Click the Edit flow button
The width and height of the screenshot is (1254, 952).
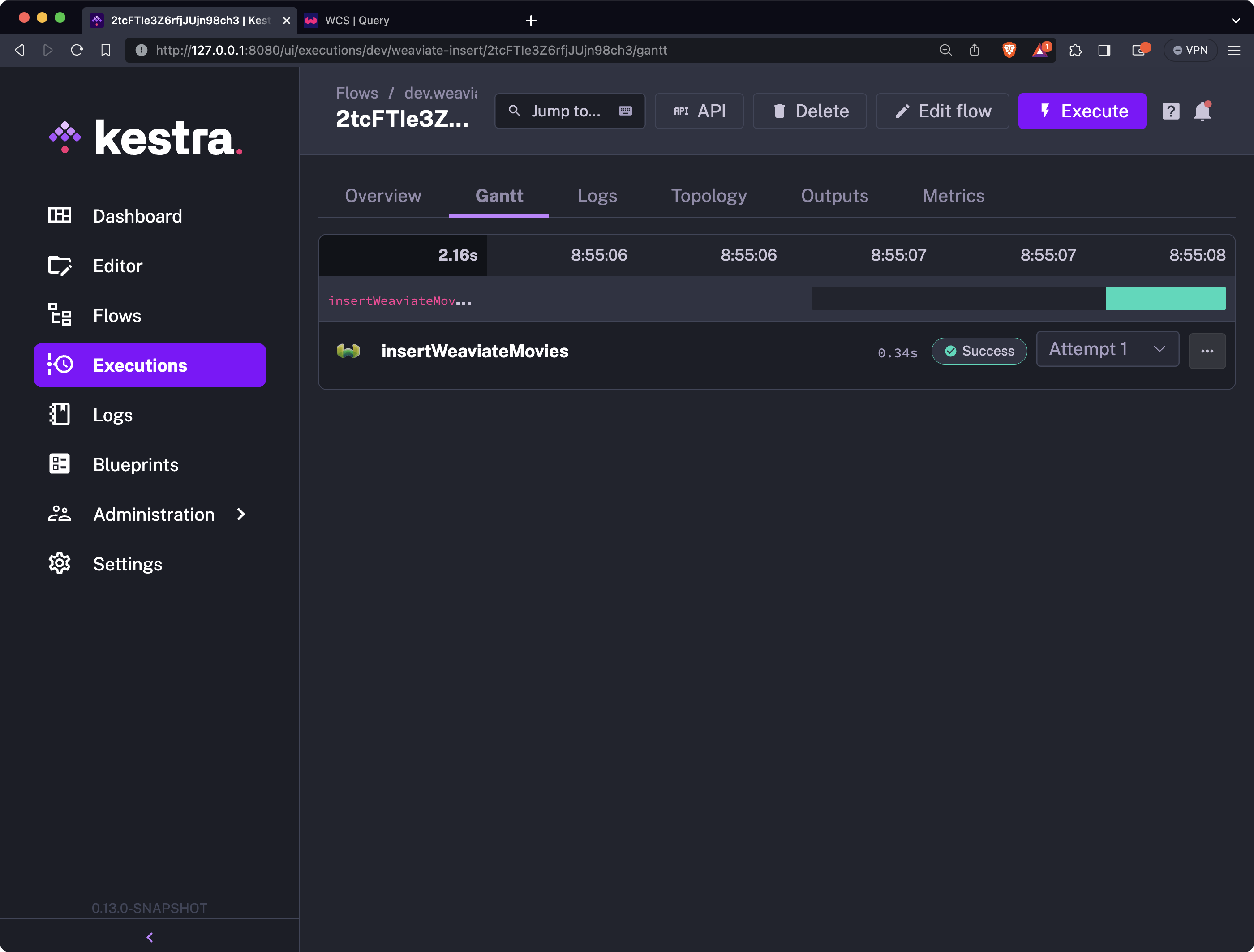(942, 111)
